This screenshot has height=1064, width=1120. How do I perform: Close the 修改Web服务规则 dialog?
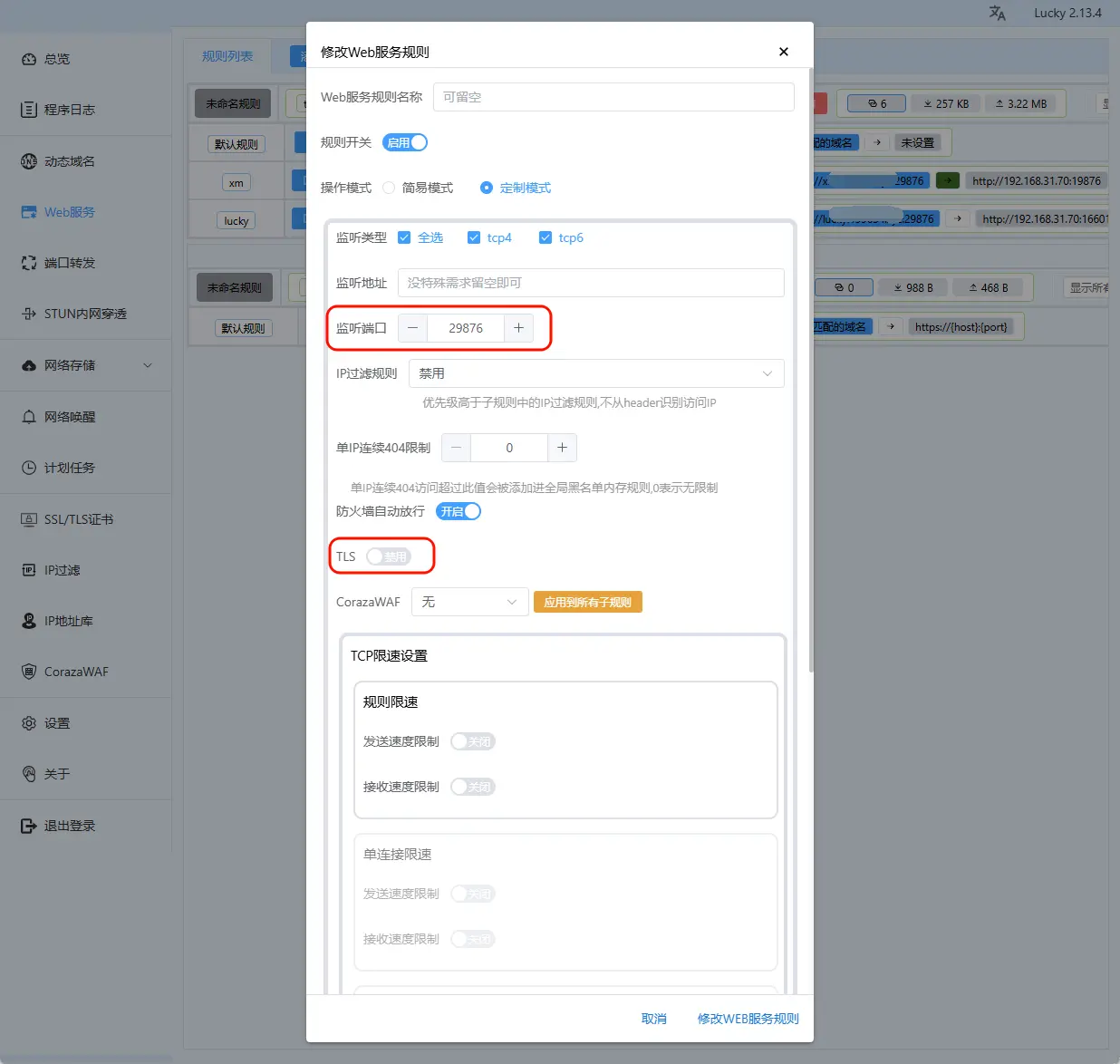click(x=784, y=52)
